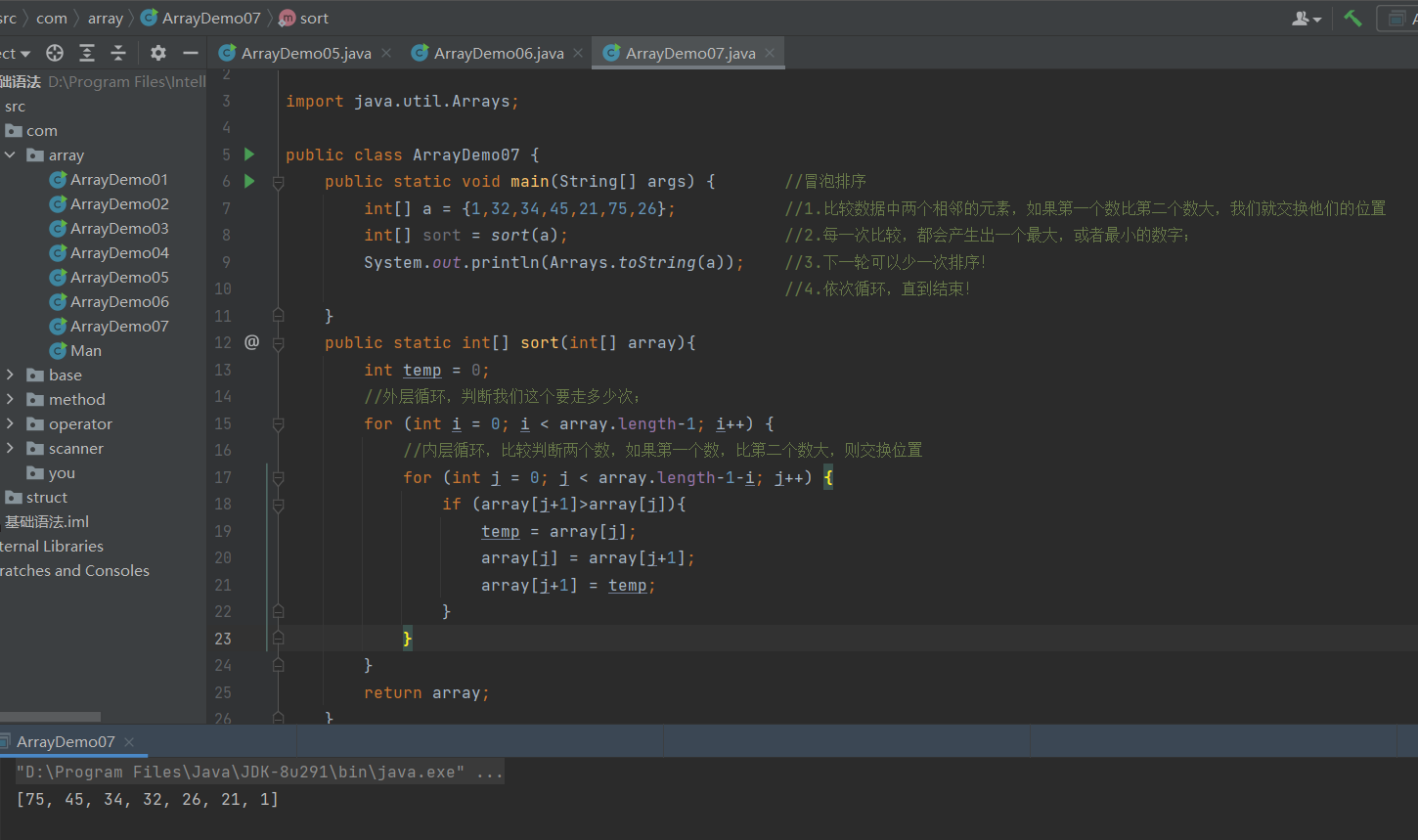
Task: Select the base package row
Action: coord(103,376)
